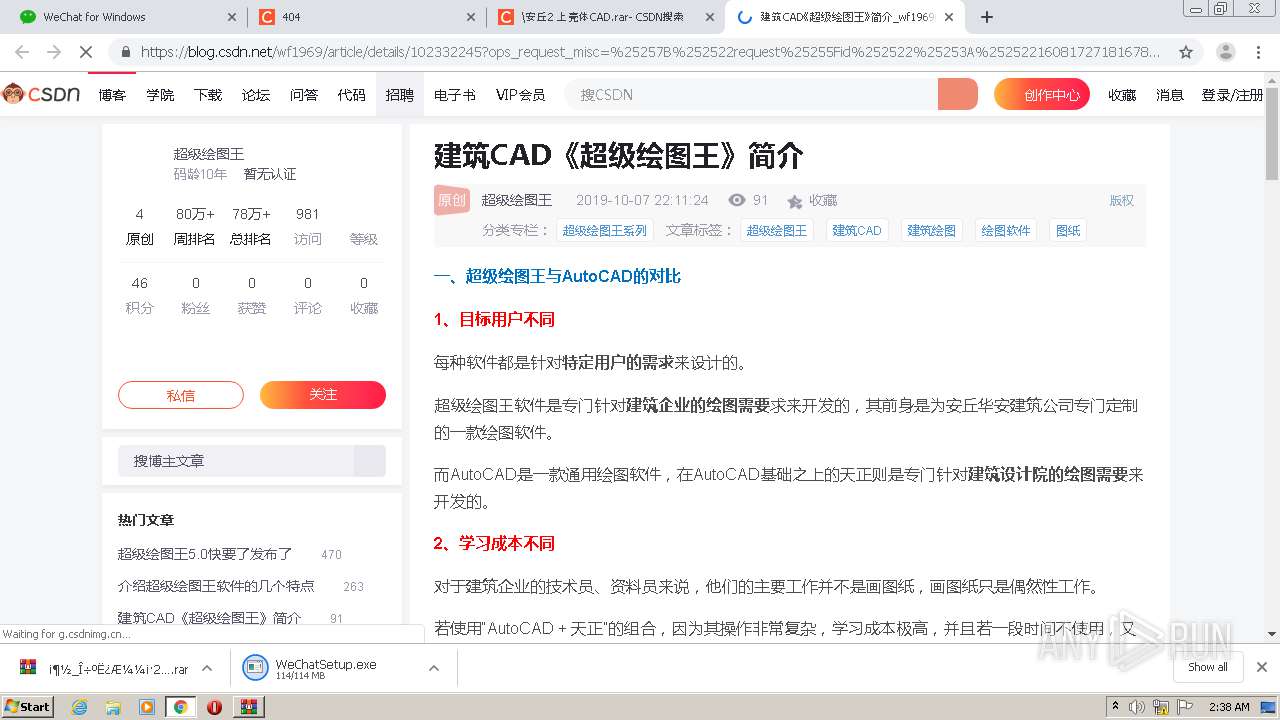
Task: Click the volume icon in system tray
Action: tap(1137, 707)
